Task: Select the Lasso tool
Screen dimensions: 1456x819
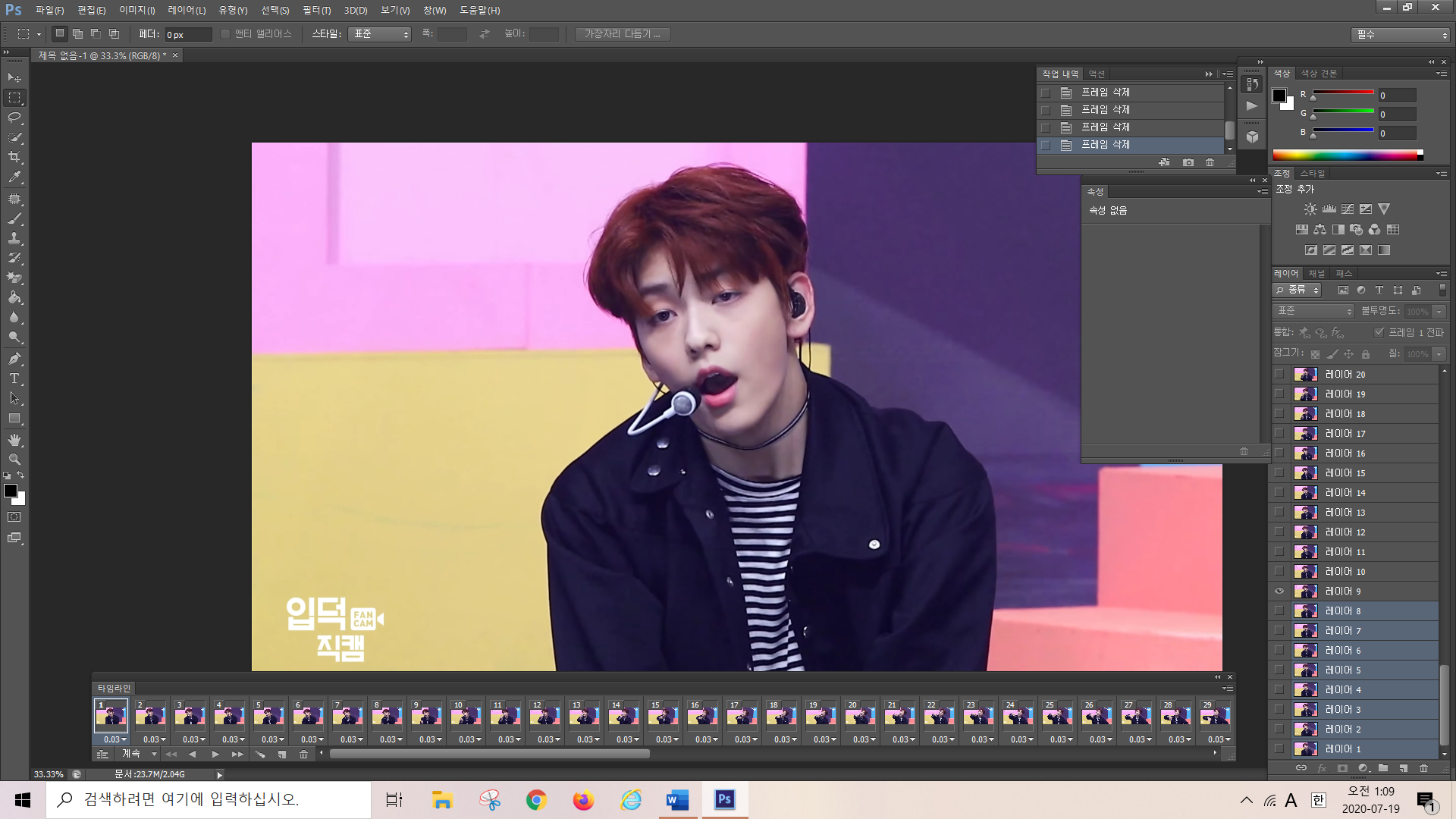Action: coord(14,118)
